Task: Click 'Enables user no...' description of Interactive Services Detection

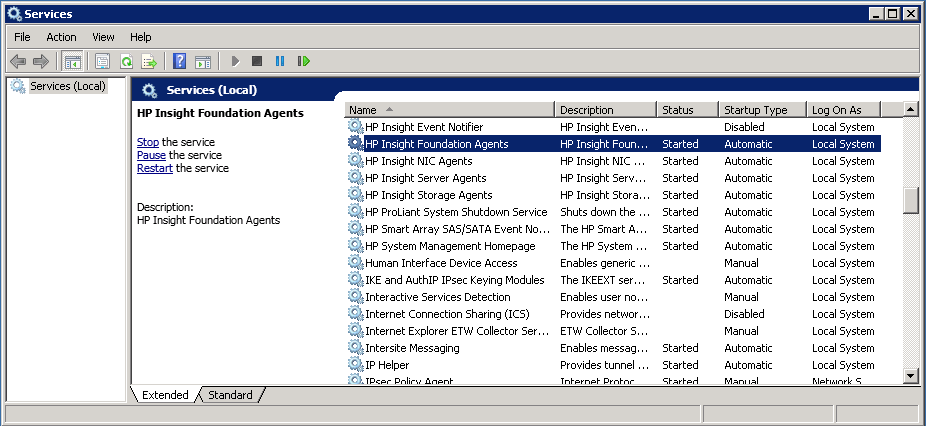Action: [x=605, y=297]
